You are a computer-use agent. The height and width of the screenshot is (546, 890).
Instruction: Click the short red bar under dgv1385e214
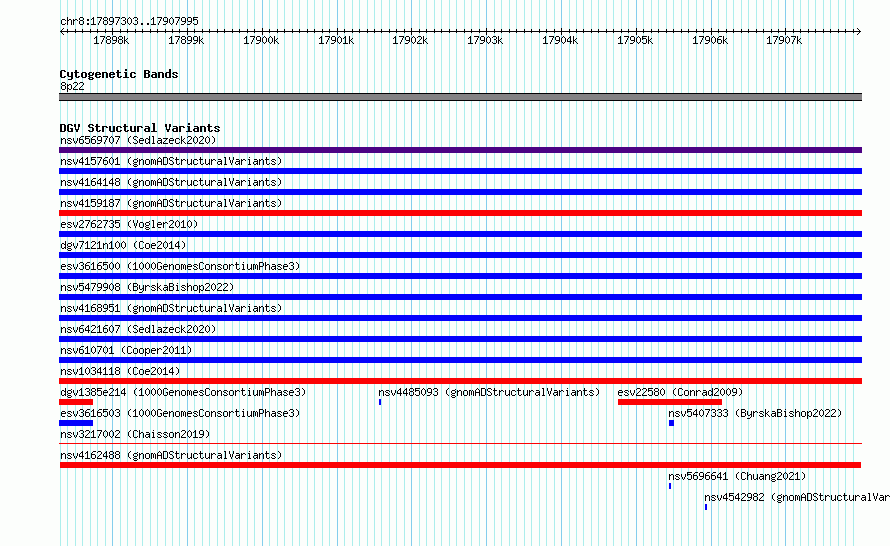pyautogui.click(x=76, y=402)
